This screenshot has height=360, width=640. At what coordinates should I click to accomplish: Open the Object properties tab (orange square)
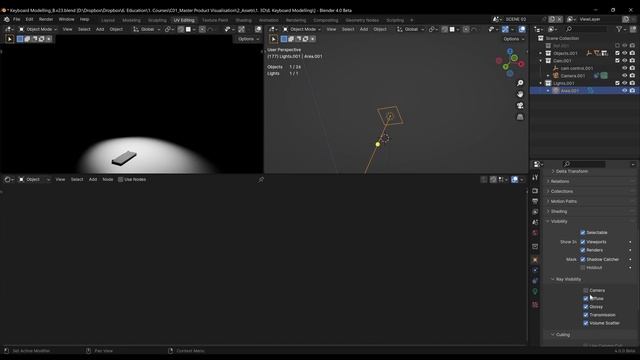(x=535, y=260)
